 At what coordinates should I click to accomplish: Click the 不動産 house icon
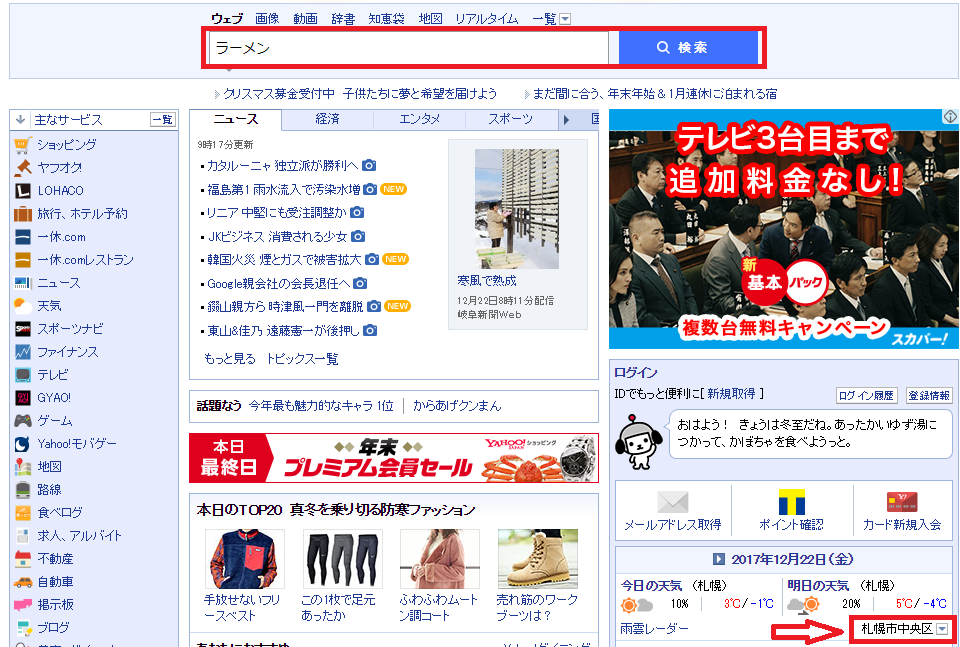[x=22, y=559]
